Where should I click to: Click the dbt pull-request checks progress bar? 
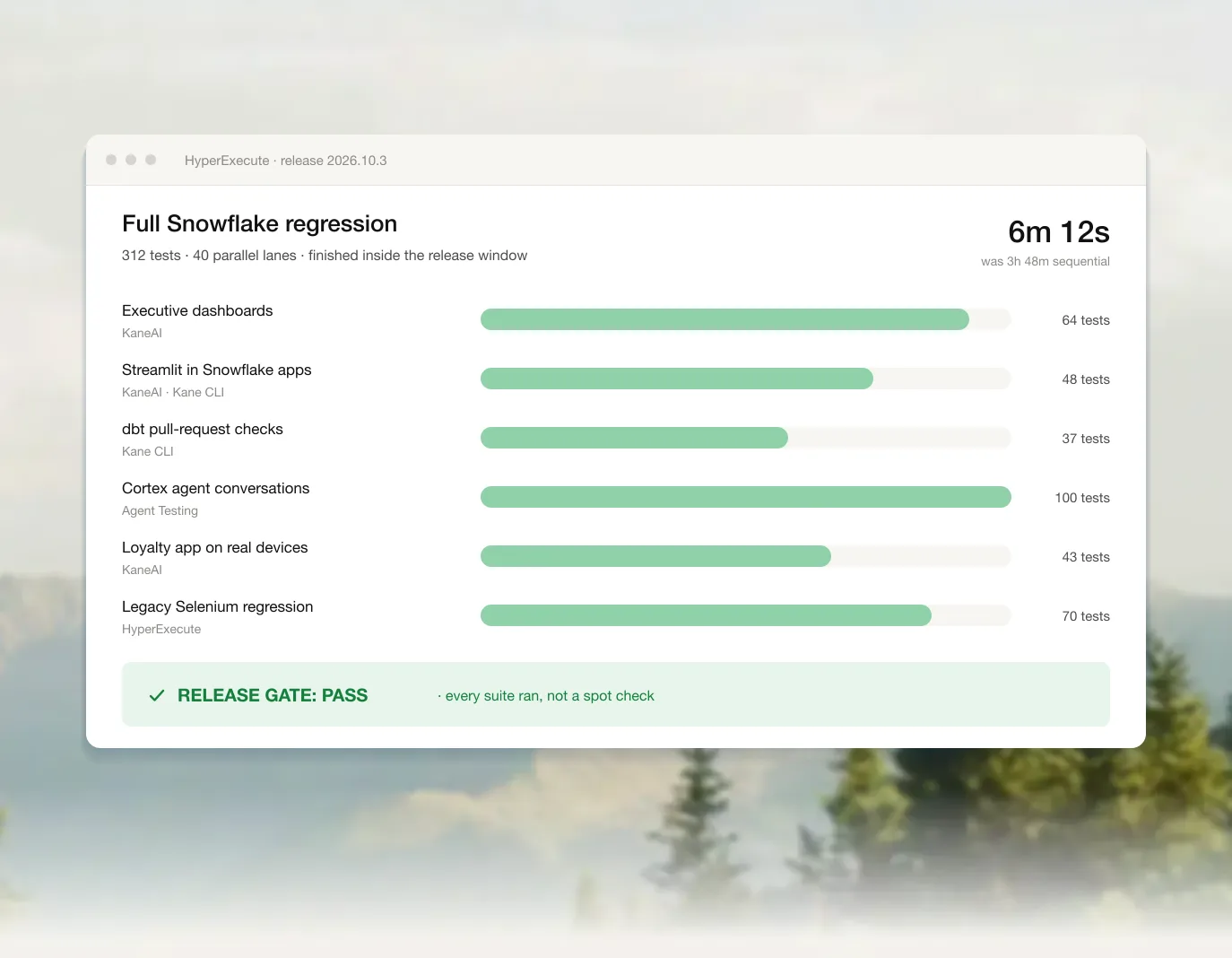746,438
